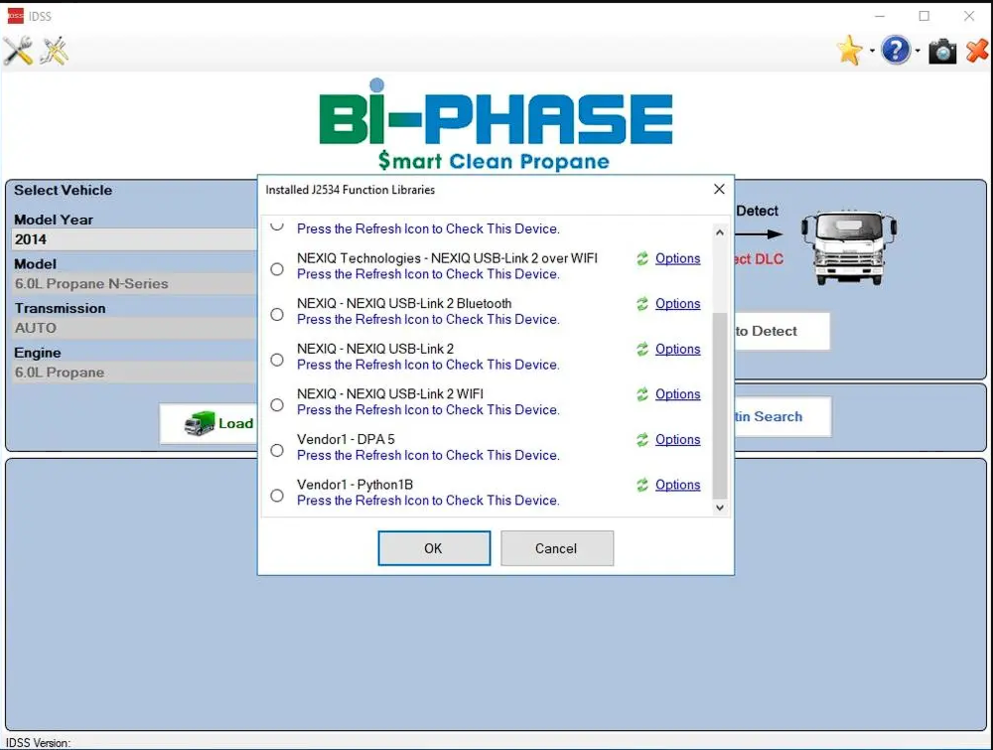The height and width of the screenshot is (750, 993).
Task: Select the NEXIQ USB-Link 2 radio button
Action: 277,360
